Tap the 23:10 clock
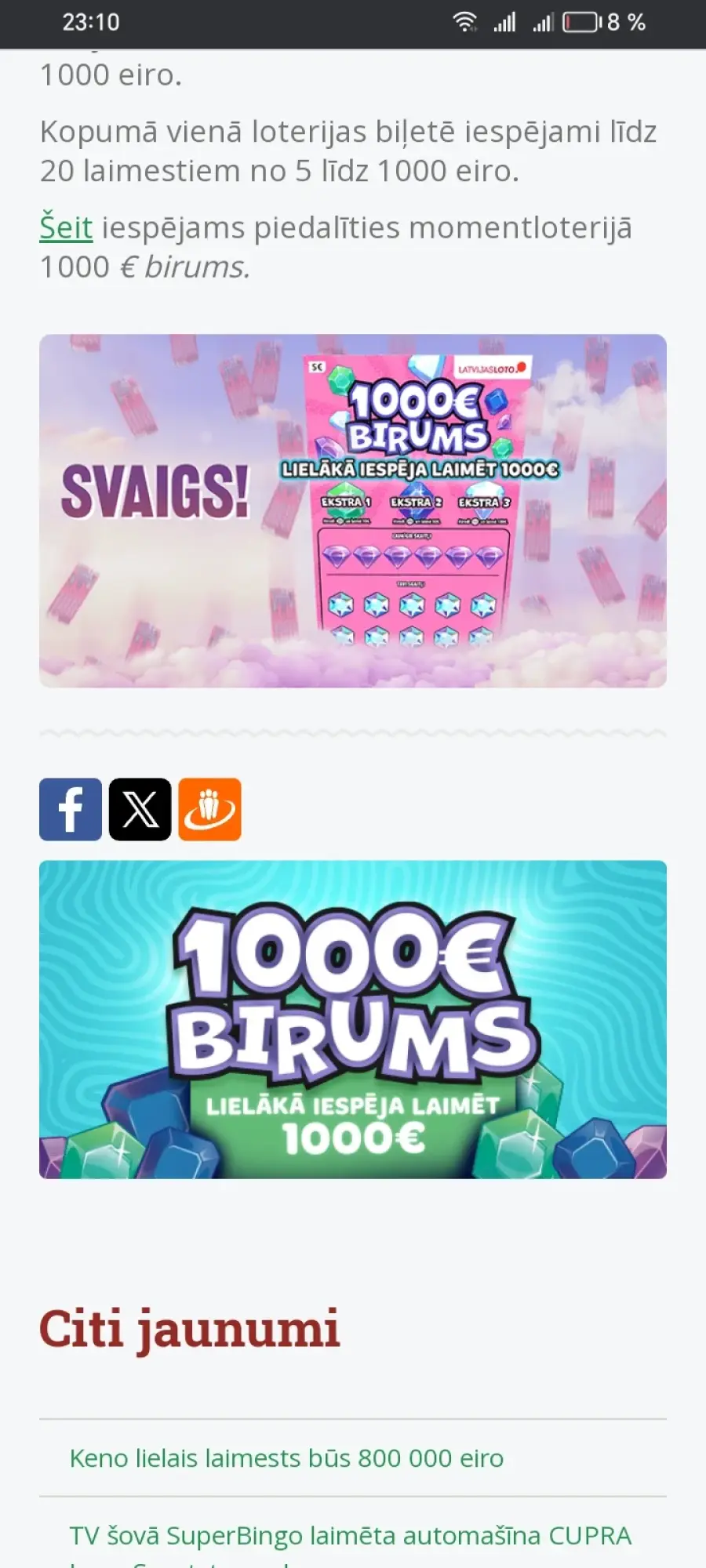Screen dimensions: 706x1568 click(x=91, y=22)
